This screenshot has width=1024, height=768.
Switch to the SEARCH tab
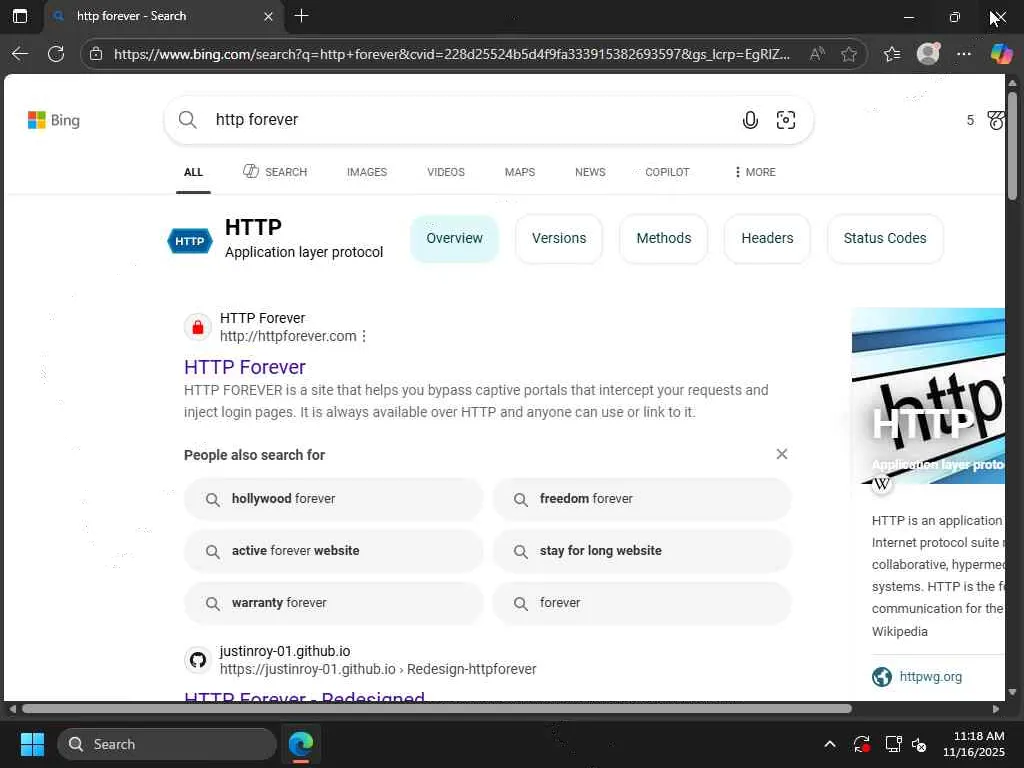(275, 172)
